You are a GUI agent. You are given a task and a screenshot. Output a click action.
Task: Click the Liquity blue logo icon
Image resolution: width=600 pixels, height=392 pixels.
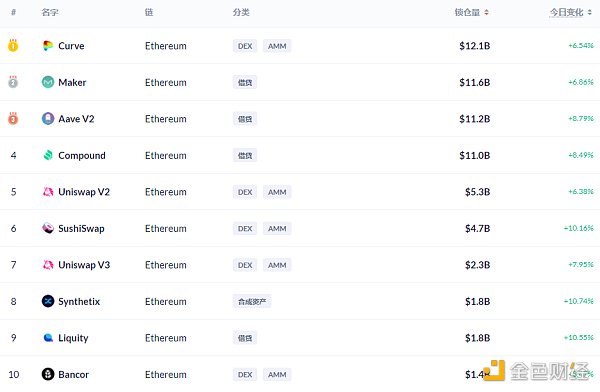coord(48,338)
